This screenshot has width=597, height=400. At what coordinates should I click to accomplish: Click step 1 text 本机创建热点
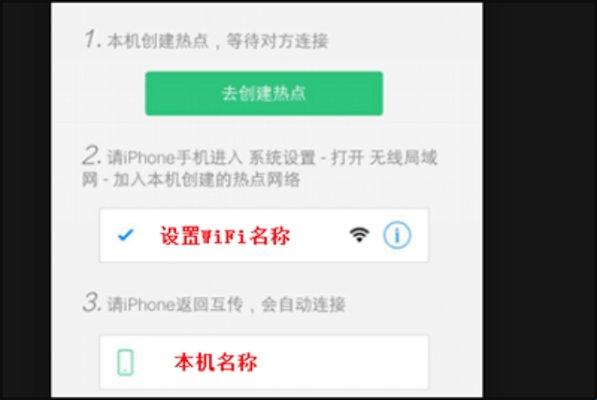pos(158,41)
